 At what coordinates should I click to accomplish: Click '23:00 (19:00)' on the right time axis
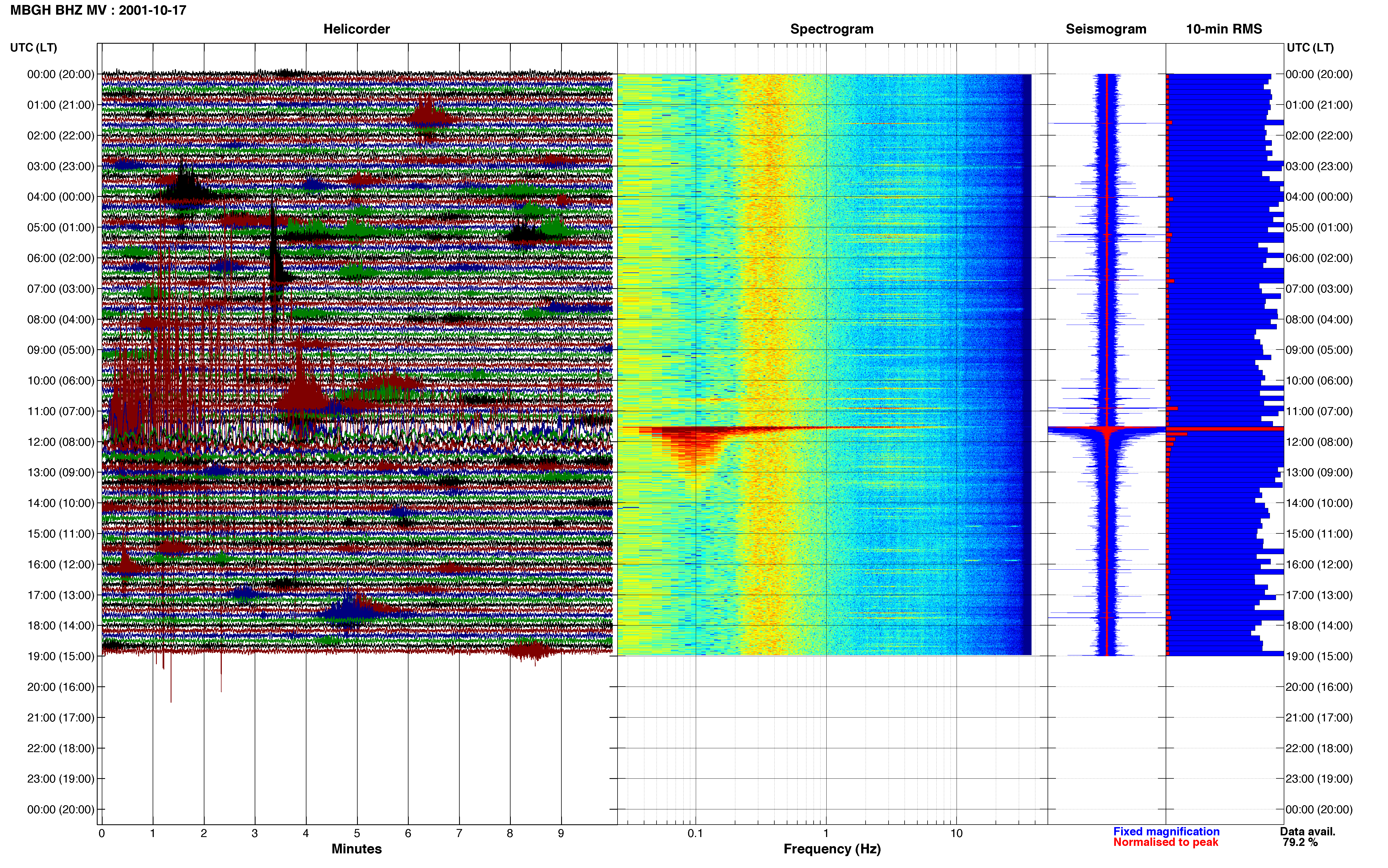pyautogui.click(x=1319, y=778)
